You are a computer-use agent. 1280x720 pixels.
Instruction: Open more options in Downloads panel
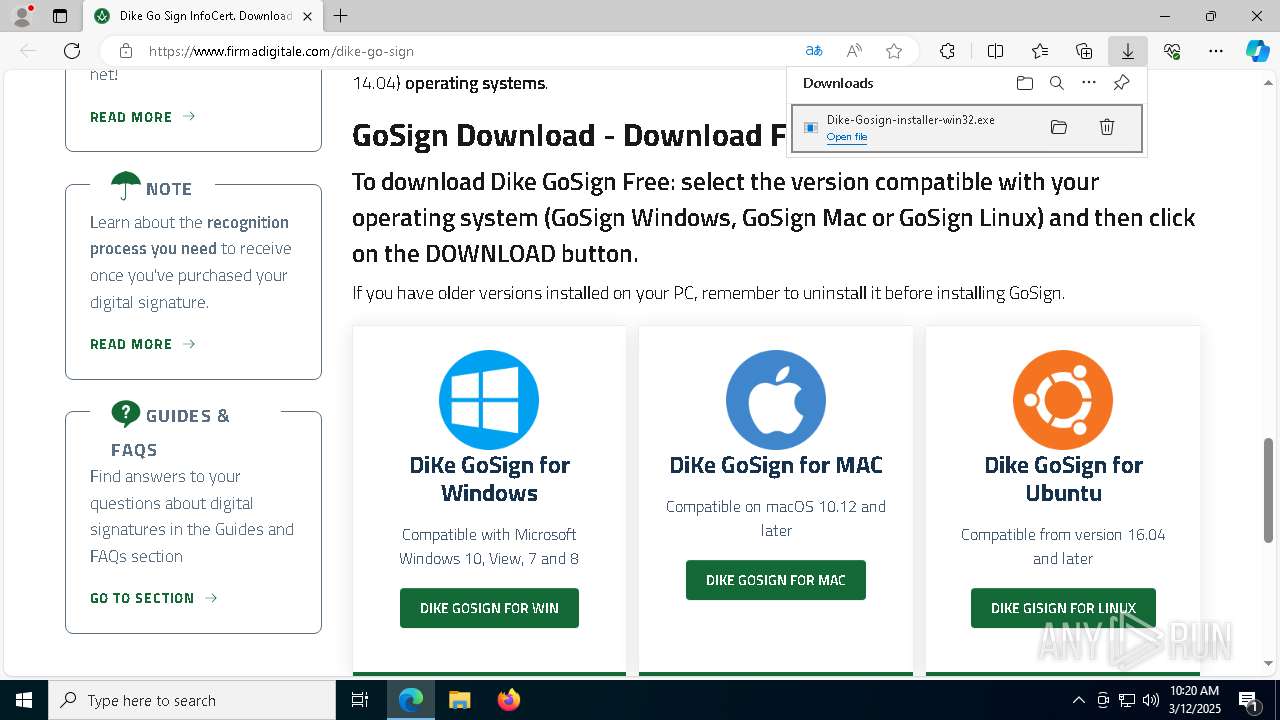pyautogui.click(x=1089, y=83)
